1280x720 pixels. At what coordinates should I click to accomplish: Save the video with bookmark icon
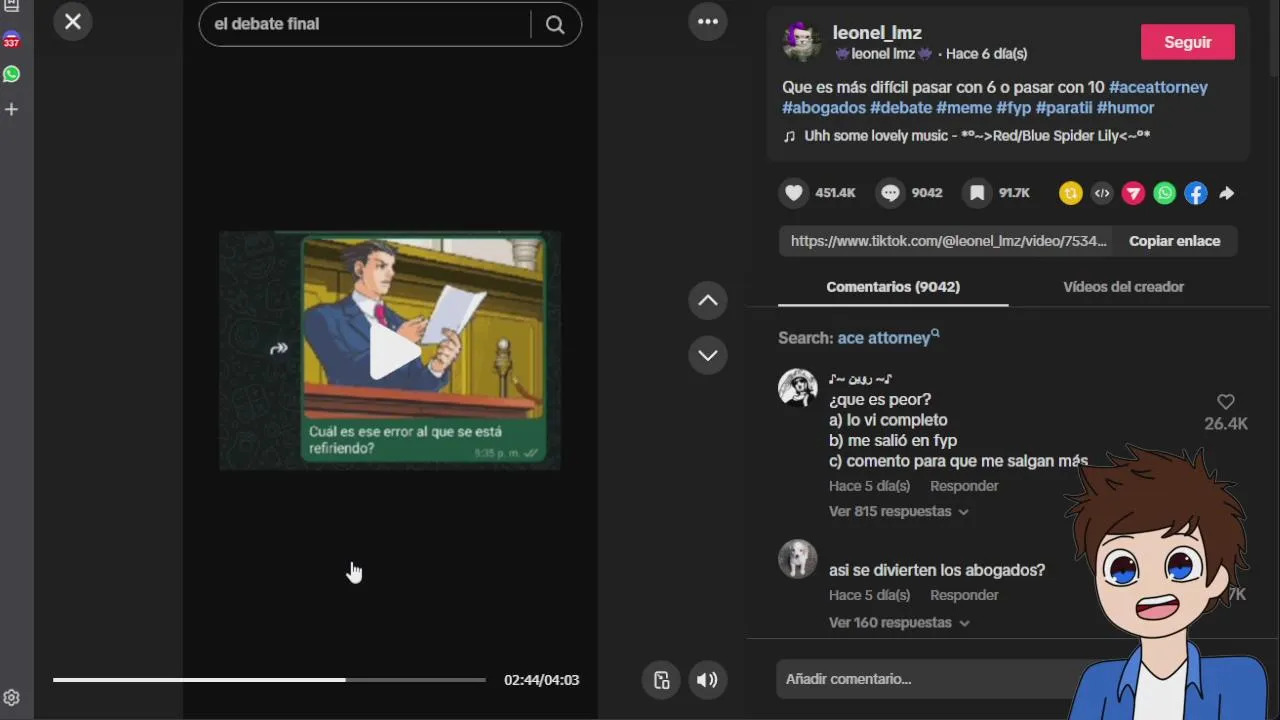click(x=977, y=193)
